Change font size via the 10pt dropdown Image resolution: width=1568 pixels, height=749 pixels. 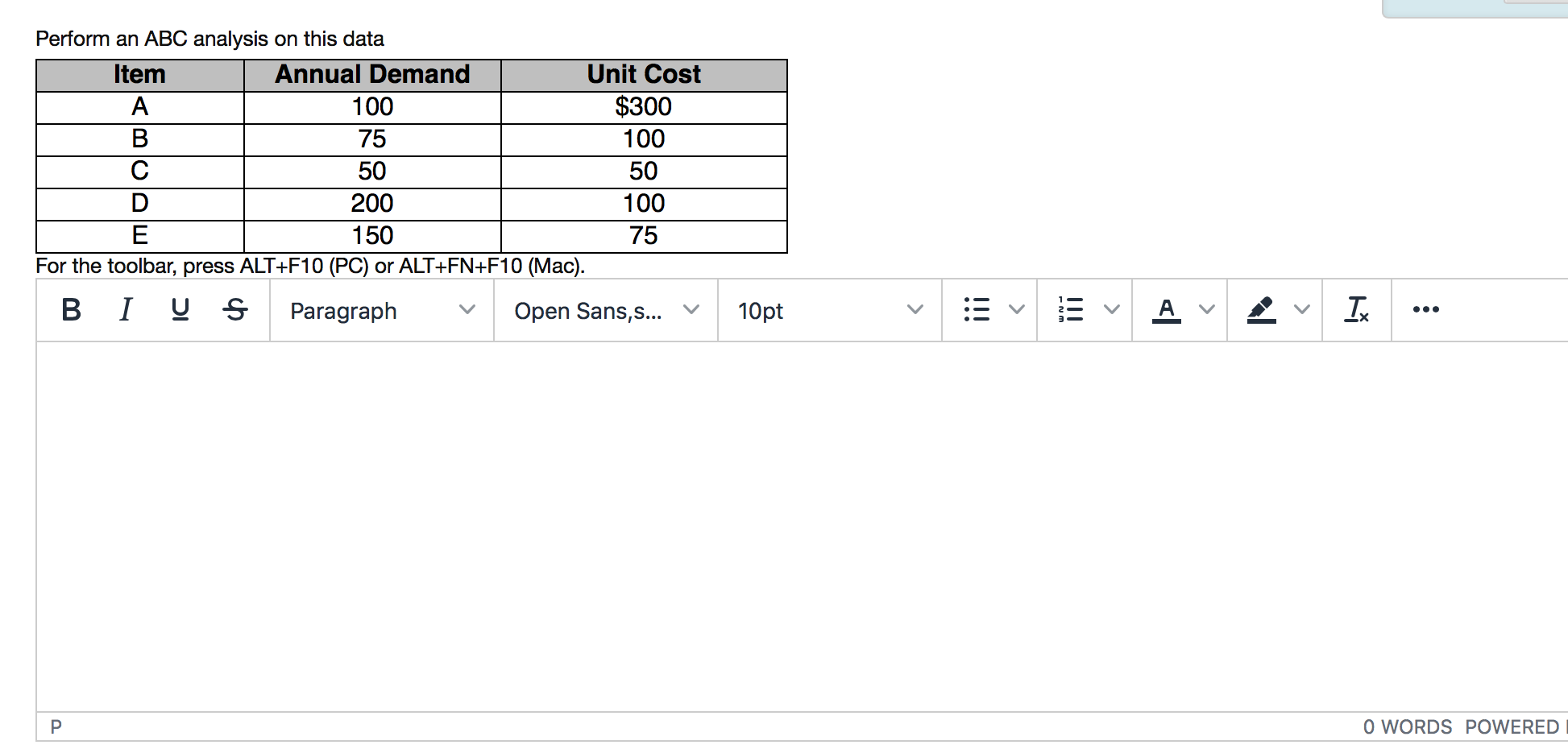point(830,310)
